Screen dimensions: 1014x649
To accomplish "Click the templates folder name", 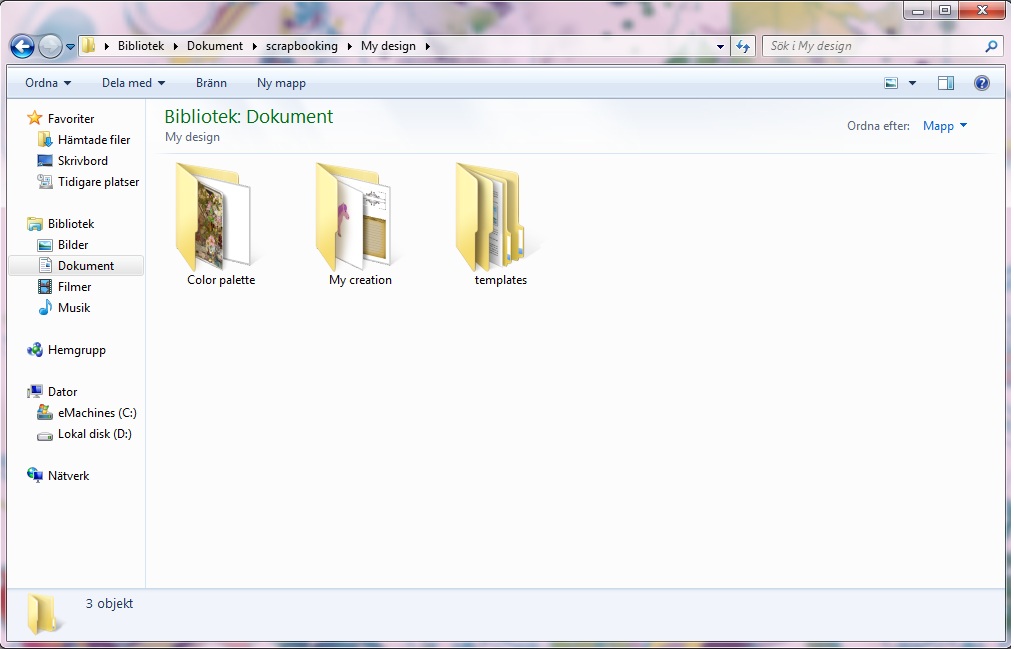I will point(501,280).
